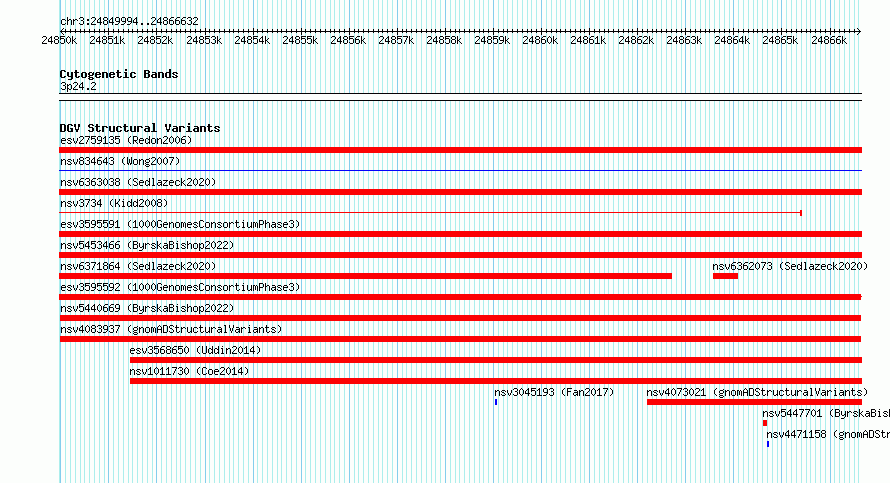The image size is (890, 483).
Task: Click the Cytogenetic Bands track title
Action: tap(119, 74)
